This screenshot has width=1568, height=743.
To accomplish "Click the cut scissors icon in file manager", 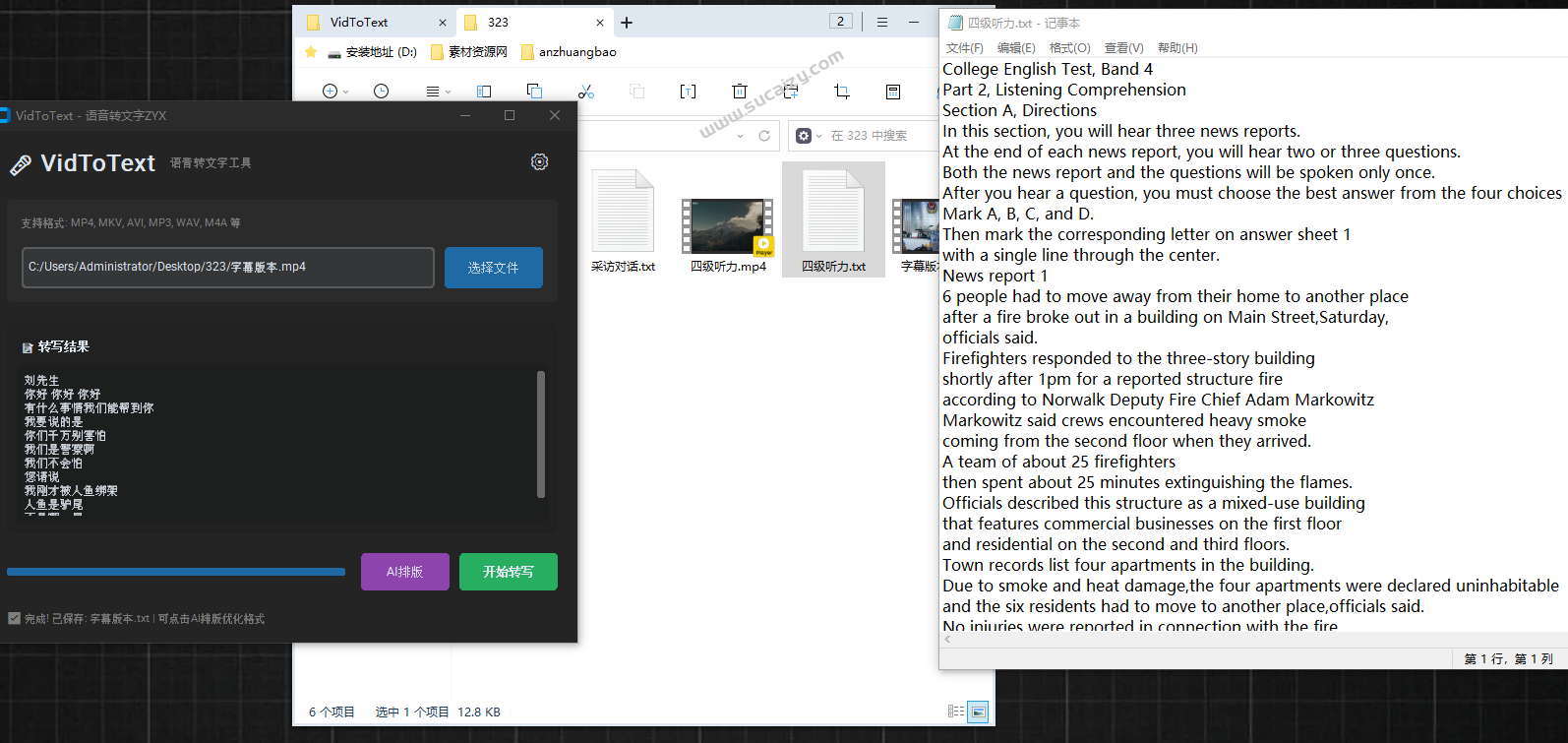I will tap(586, 92).
